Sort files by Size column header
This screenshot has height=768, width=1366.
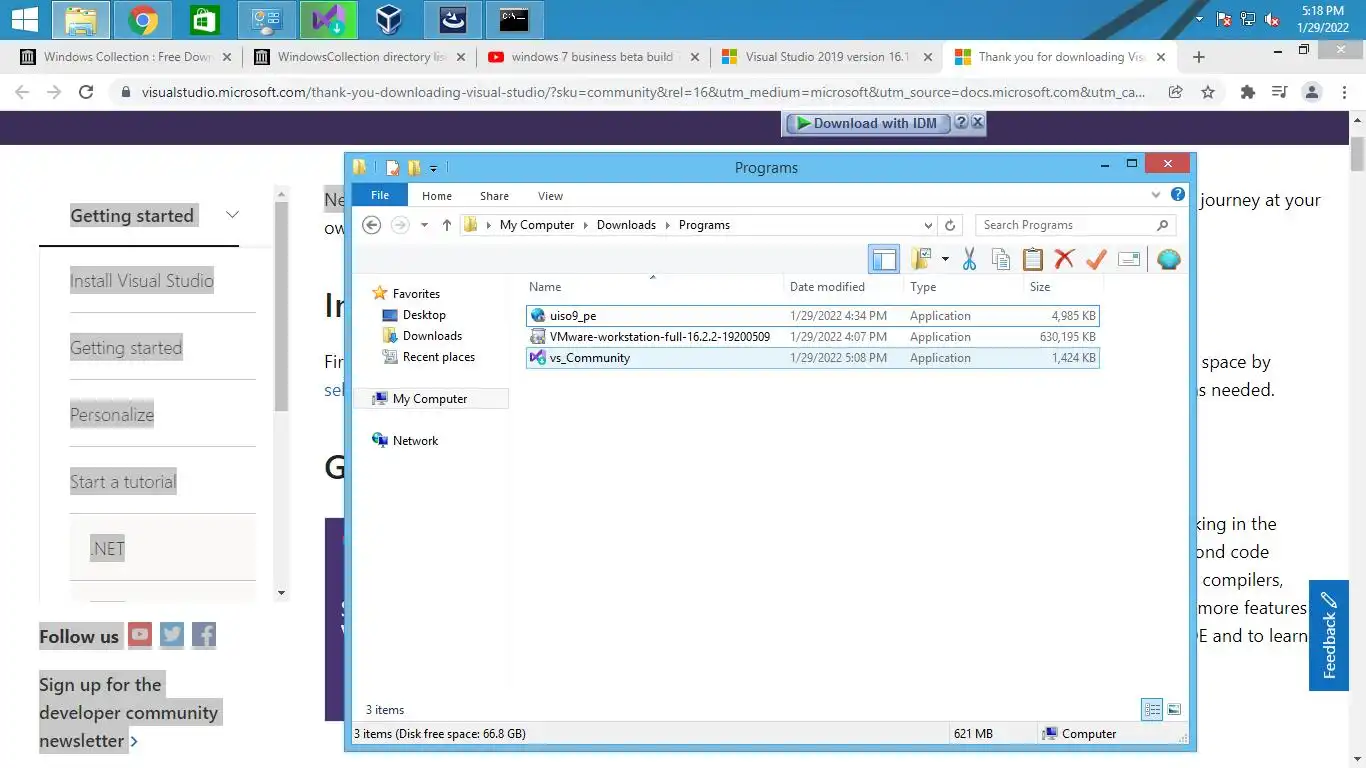click(x=1061, y=287)
